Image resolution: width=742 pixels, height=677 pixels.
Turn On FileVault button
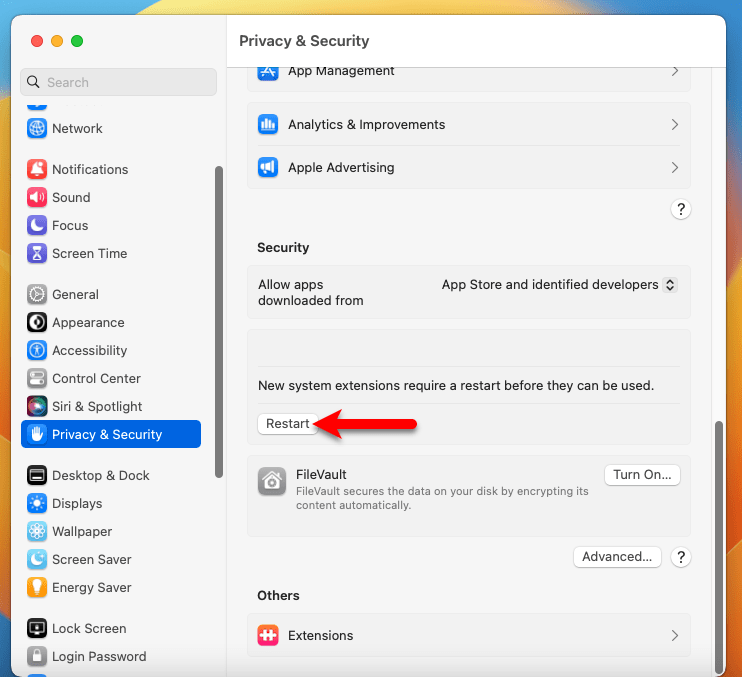point(642,475)
